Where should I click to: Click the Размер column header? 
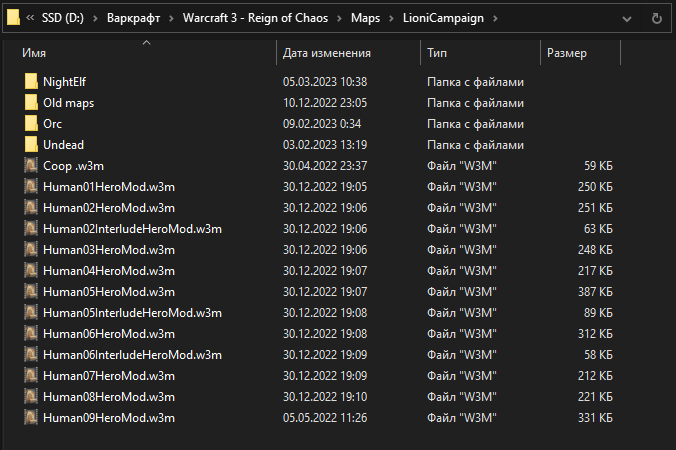pyautogui.click(x=567, y=53)
